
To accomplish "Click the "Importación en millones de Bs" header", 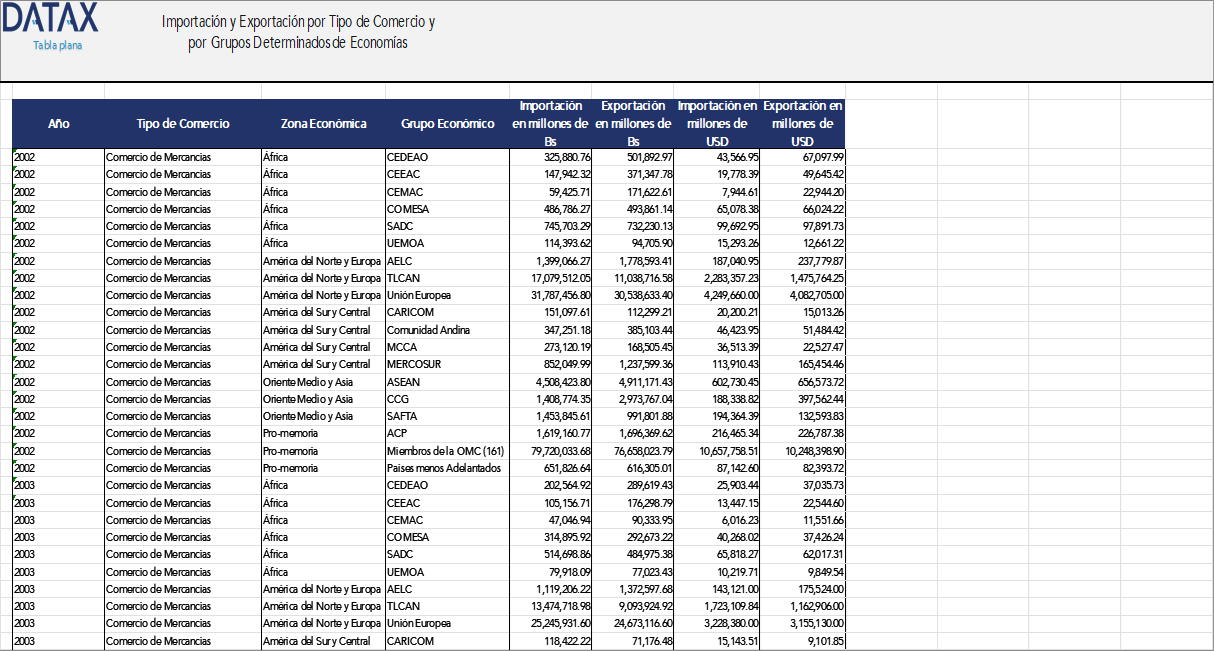I will click(550, 124).
